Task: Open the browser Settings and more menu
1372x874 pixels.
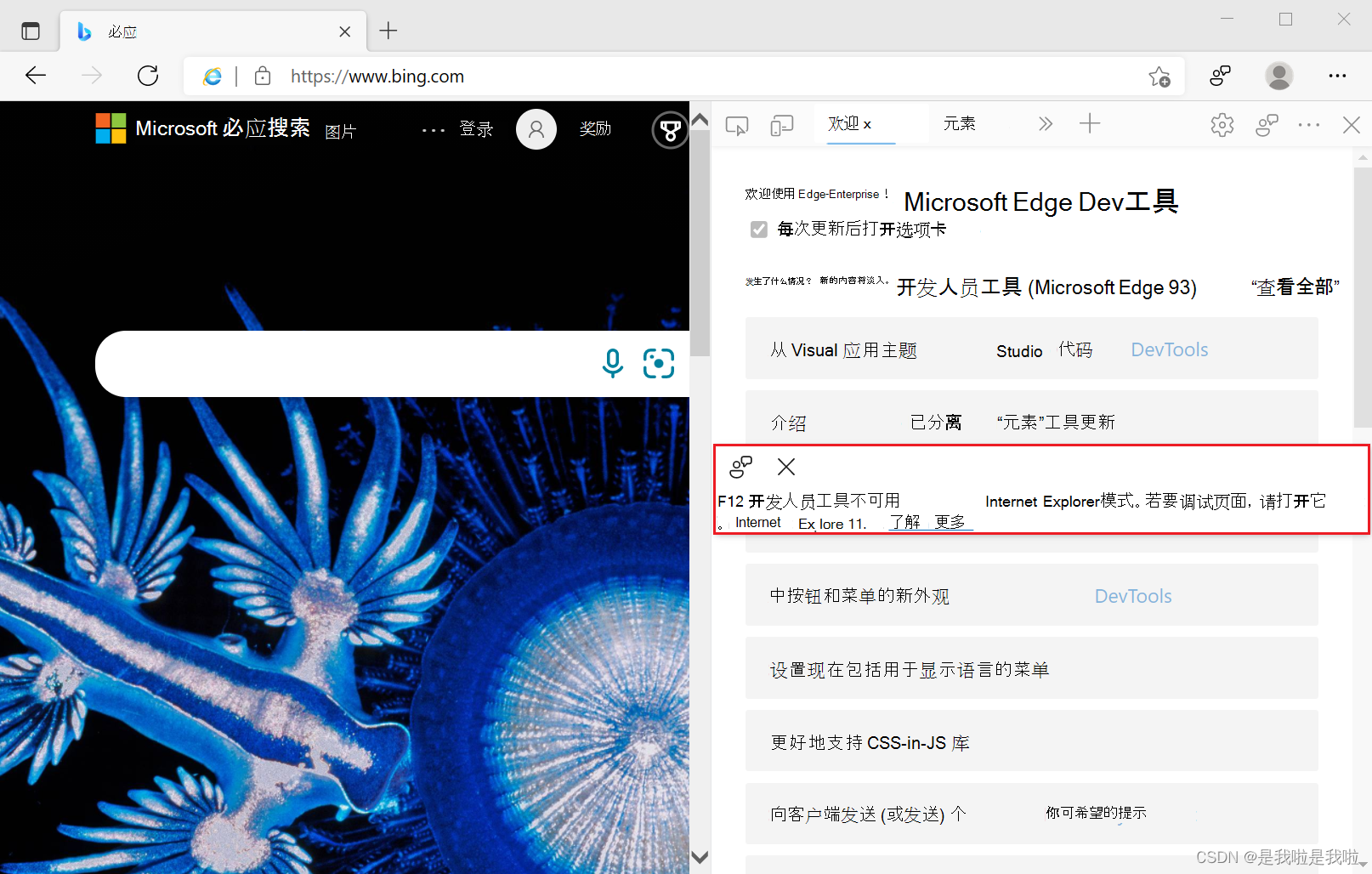Action: pyautogui.click(x=1337, y=76)
